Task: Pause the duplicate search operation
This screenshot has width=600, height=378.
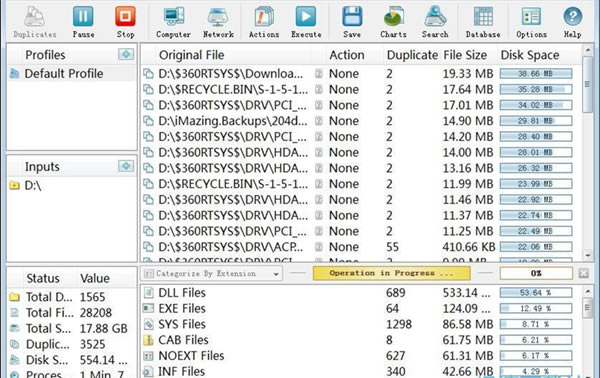Action: click(x=83, y=22)
